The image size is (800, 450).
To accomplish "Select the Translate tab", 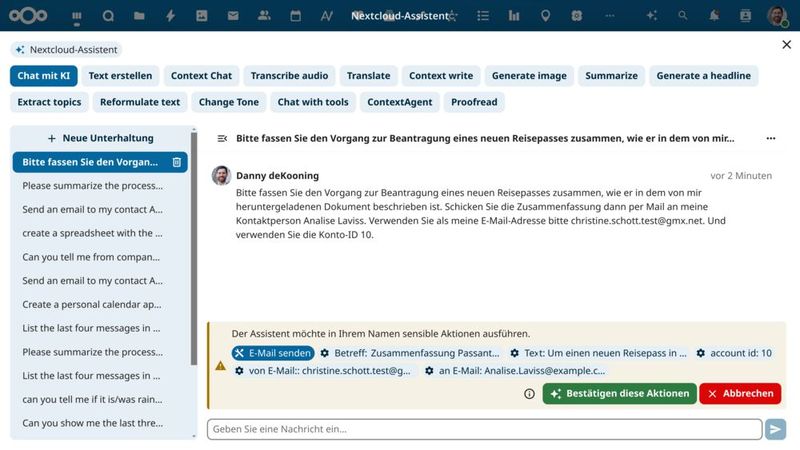I will pos(368,76).
